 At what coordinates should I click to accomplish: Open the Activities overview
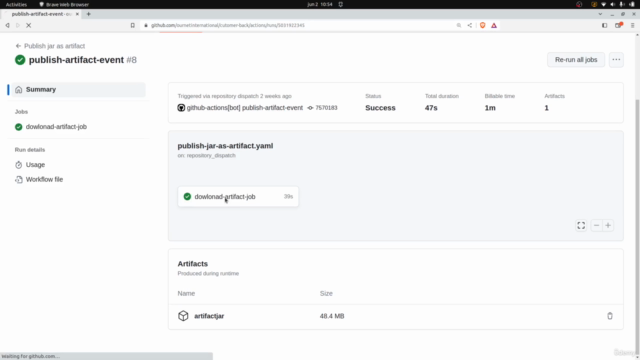[x=16, y=4]
